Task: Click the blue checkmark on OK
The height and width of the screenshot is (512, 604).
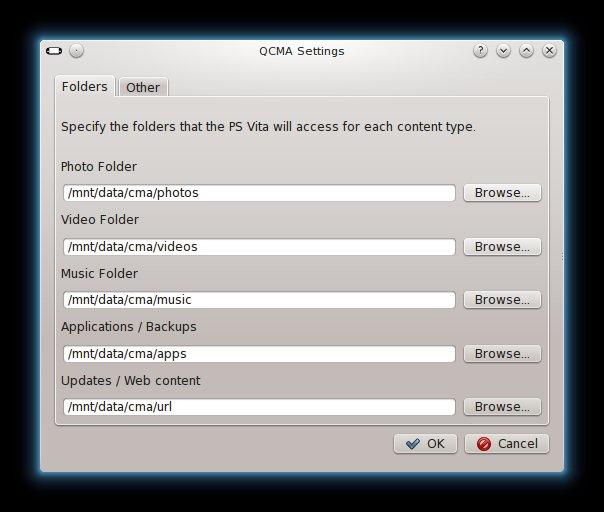Action: point(413,444)
